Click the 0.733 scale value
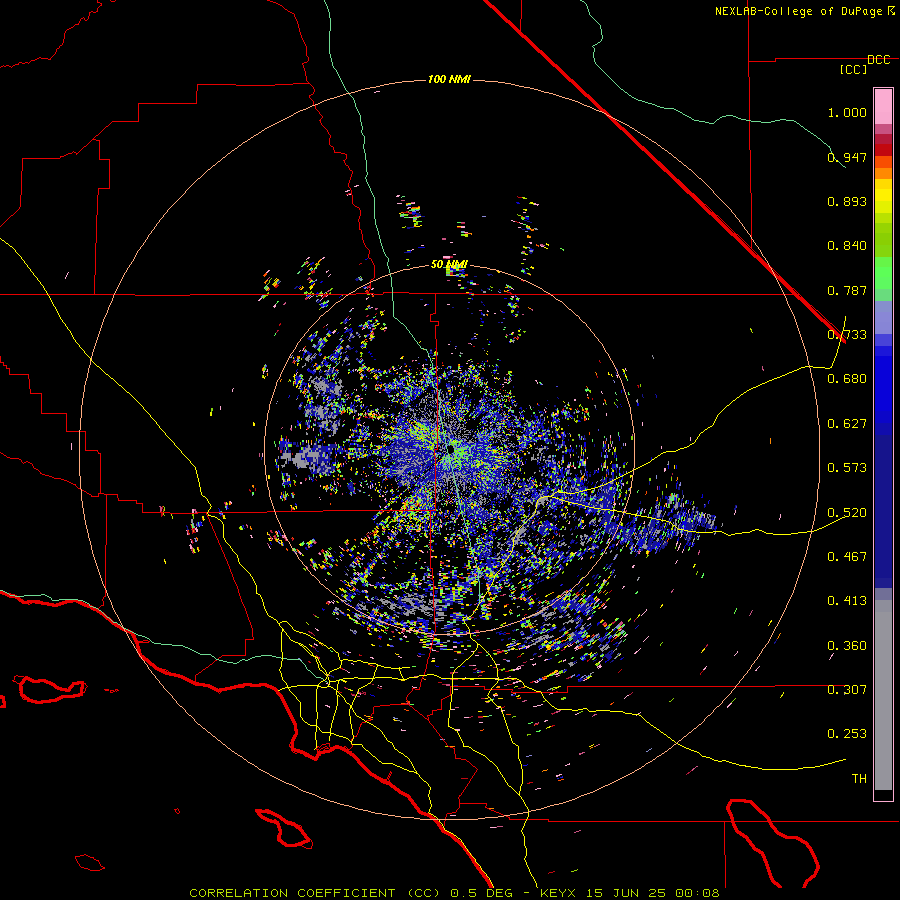 coord(847,335)
